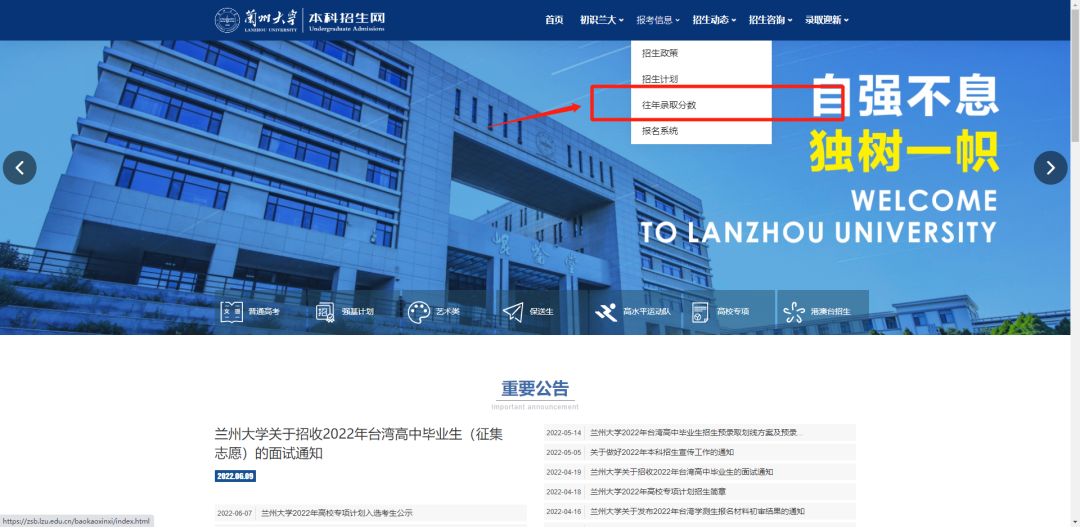This screenshot has height=527, width=1080.
Task: Click the 2022-05-14 date text
Action: point(563,433)
